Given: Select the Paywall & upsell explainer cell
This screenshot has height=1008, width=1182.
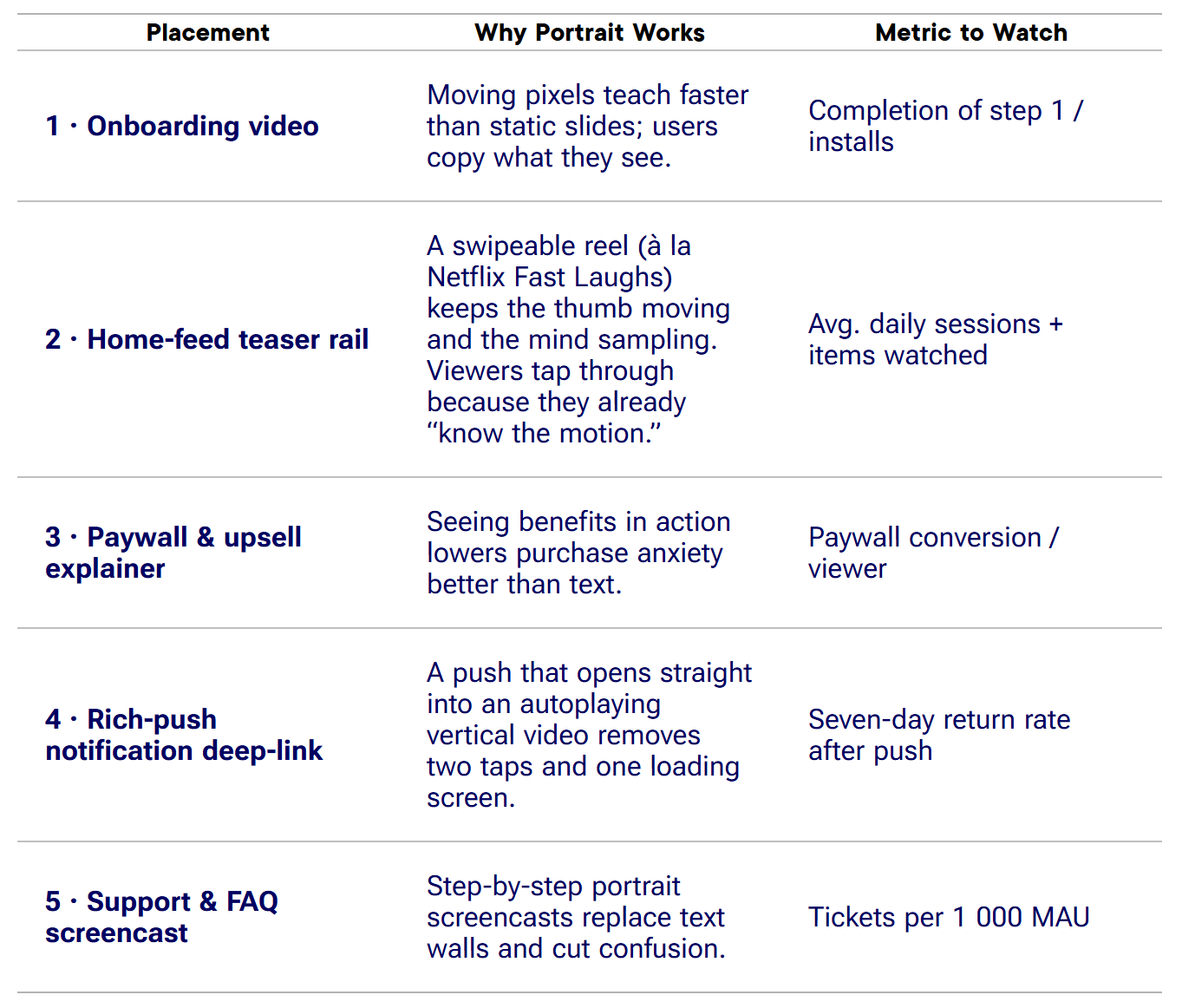Looking at the screenshot, I should click(173, 553).
